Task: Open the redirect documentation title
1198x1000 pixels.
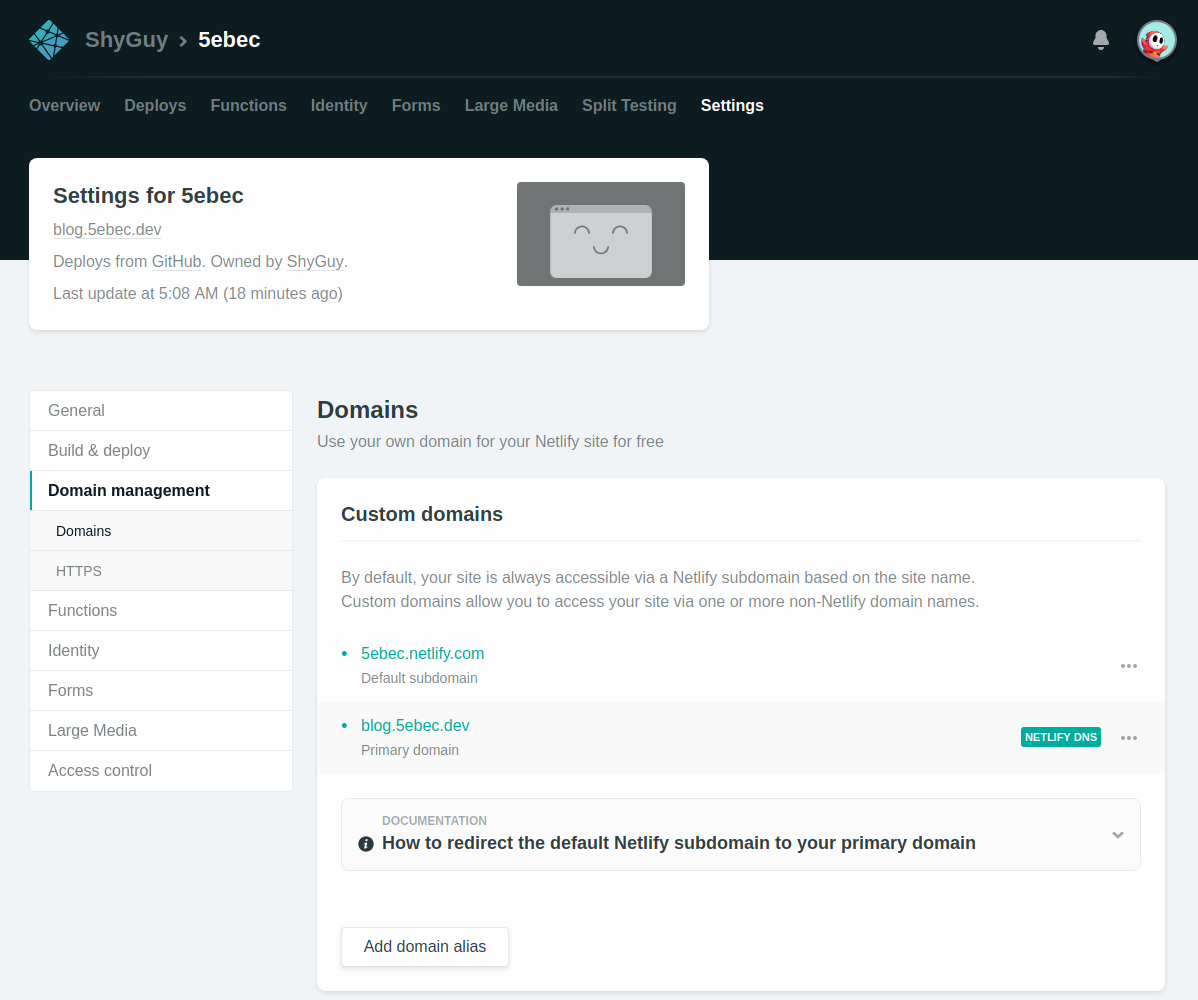Action: [x=678, y=843]
